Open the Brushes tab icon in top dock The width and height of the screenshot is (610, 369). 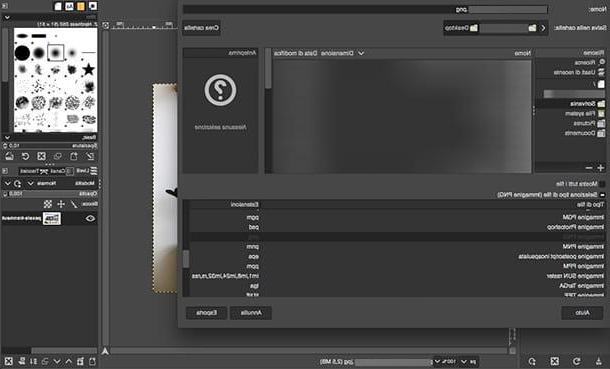tap(93, 6)
